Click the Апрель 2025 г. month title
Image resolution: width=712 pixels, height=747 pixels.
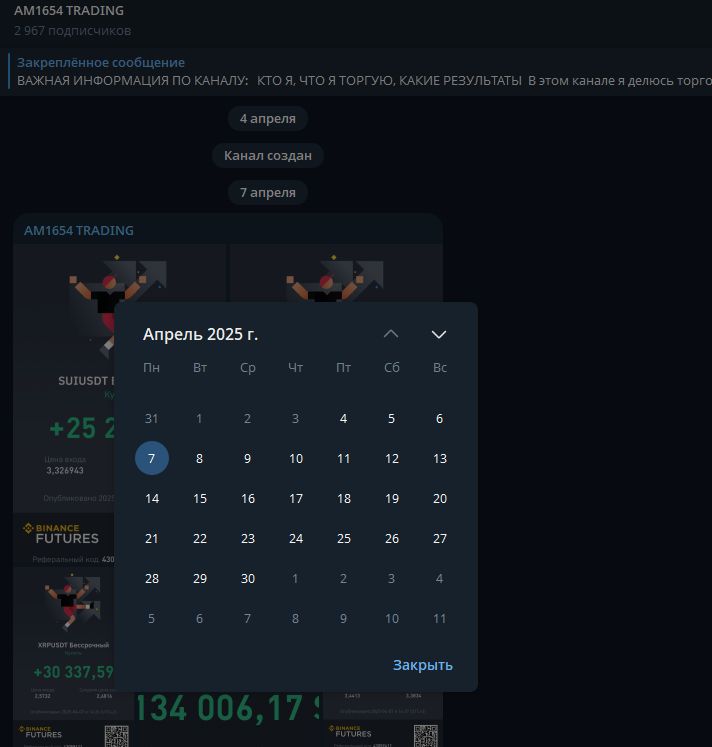[x=201, y=334]
